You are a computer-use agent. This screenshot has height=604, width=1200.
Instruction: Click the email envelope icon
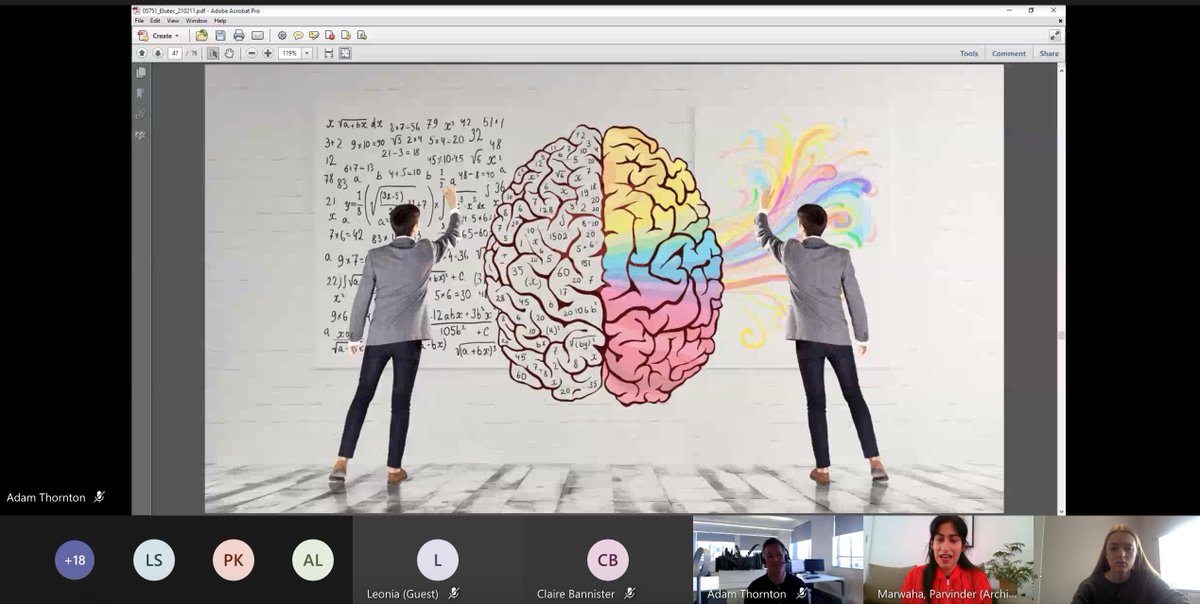tap(257, 35)
